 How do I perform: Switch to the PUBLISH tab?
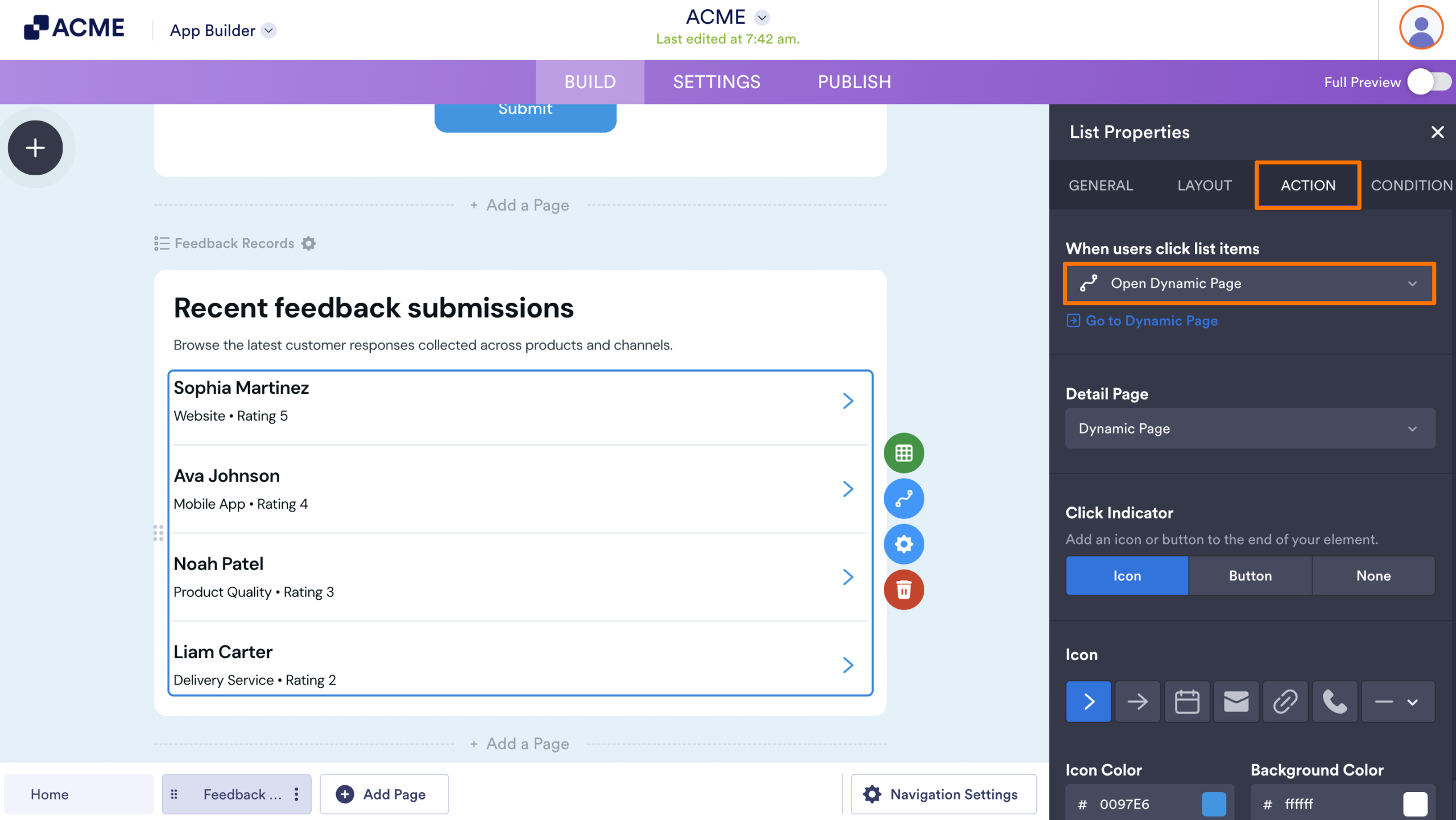(x=854, y=82)
